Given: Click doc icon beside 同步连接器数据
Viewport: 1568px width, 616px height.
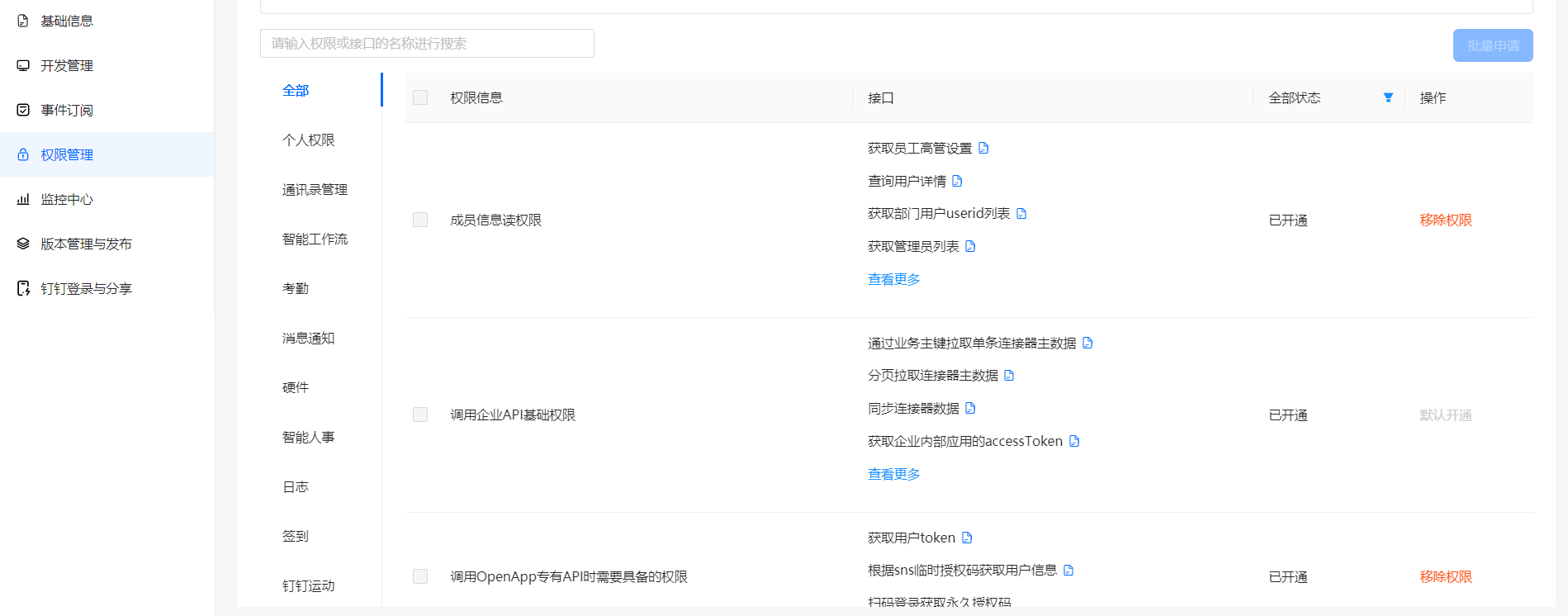Looking at the screenshot, I should pyautogui.click(x=970, y=408).
